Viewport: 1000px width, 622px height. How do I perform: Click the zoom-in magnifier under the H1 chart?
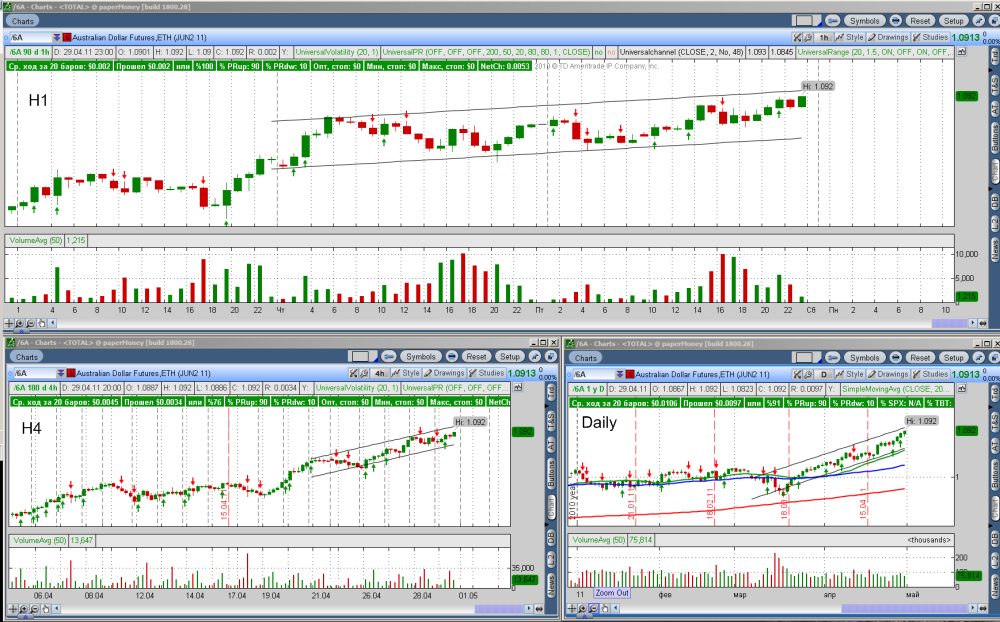click(x=20, y=323)
